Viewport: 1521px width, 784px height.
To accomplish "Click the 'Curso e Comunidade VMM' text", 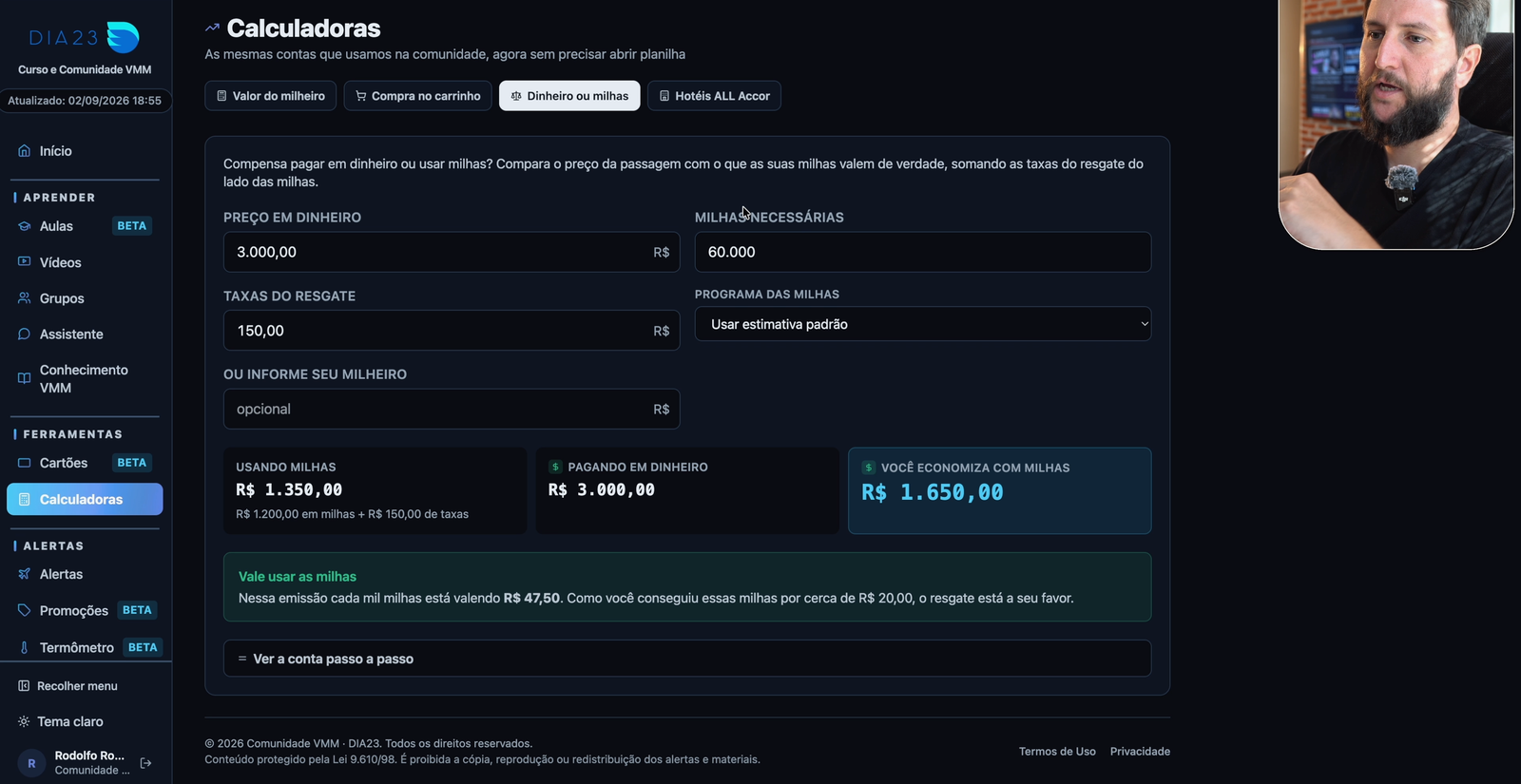I will coord(85,69).
